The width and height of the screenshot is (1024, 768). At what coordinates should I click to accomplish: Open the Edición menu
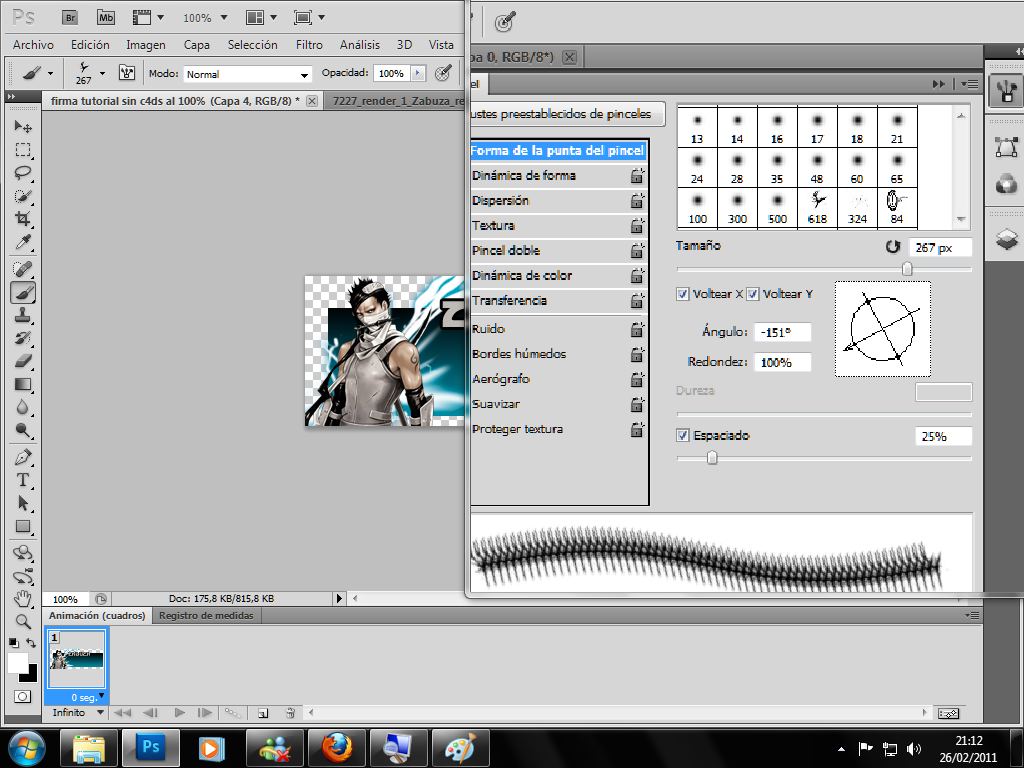click(90, 44)
